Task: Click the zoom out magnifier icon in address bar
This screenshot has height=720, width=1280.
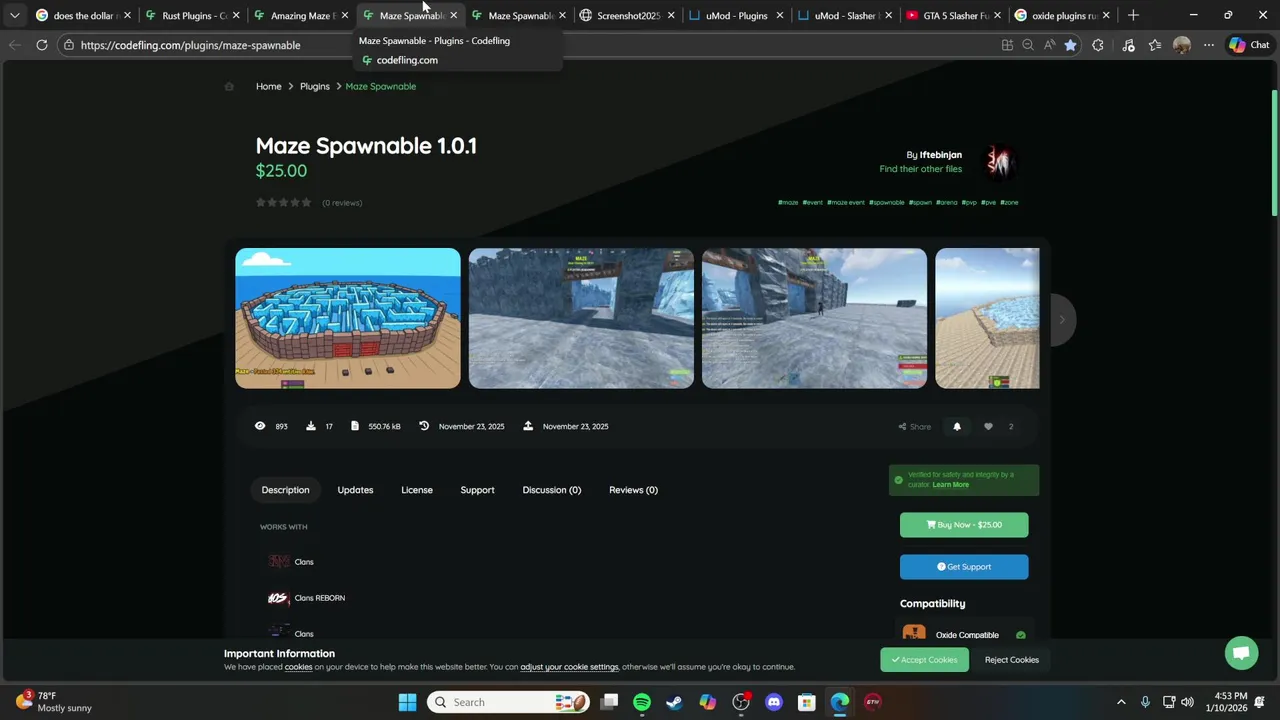Action: [x=1028, y=45]
